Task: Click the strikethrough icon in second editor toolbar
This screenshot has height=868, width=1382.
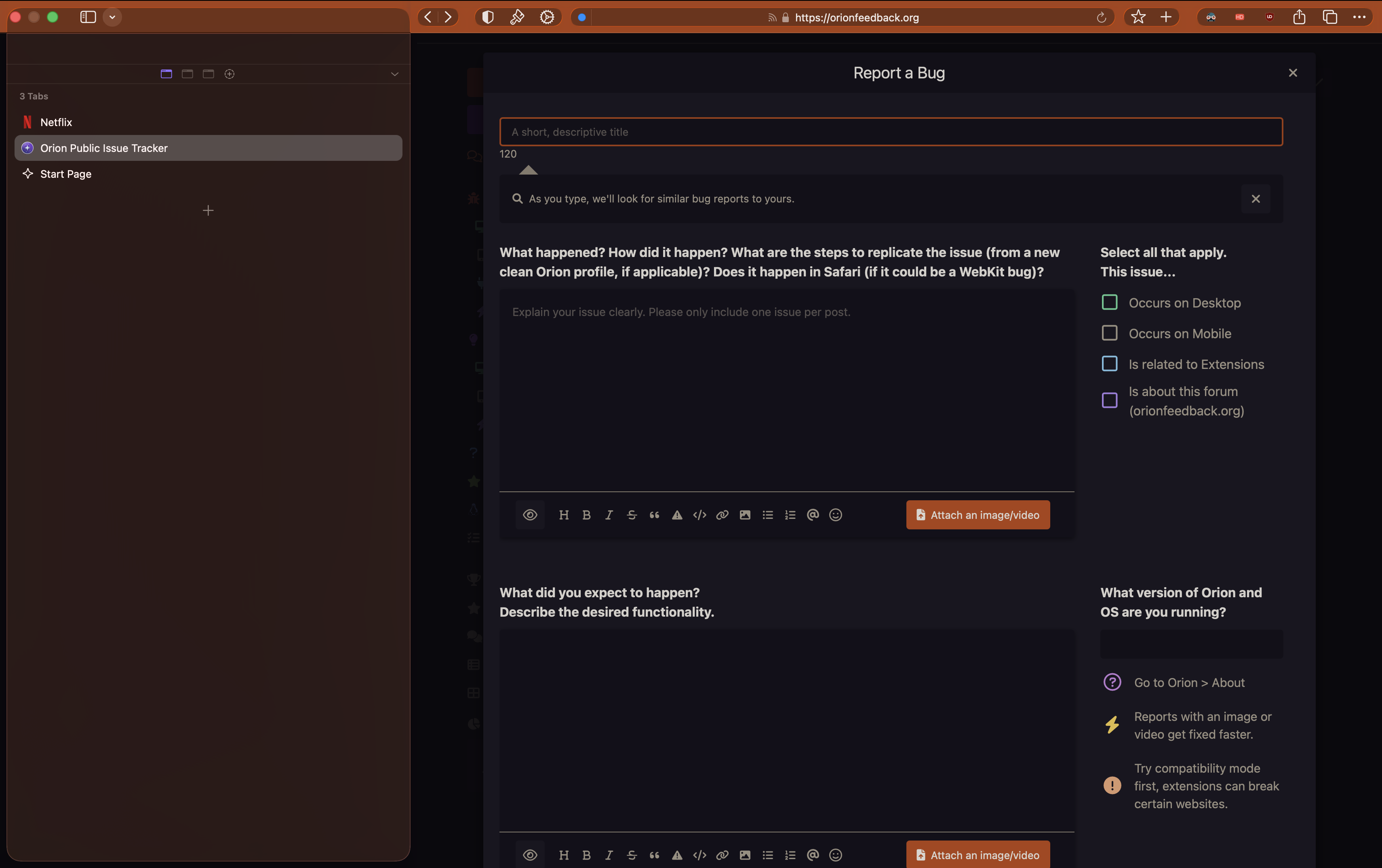Action: point(631,855)
